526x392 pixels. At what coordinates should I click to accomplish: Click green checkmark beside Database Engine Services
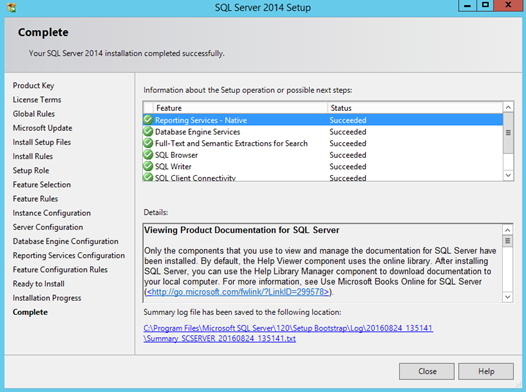click(148, 131)
